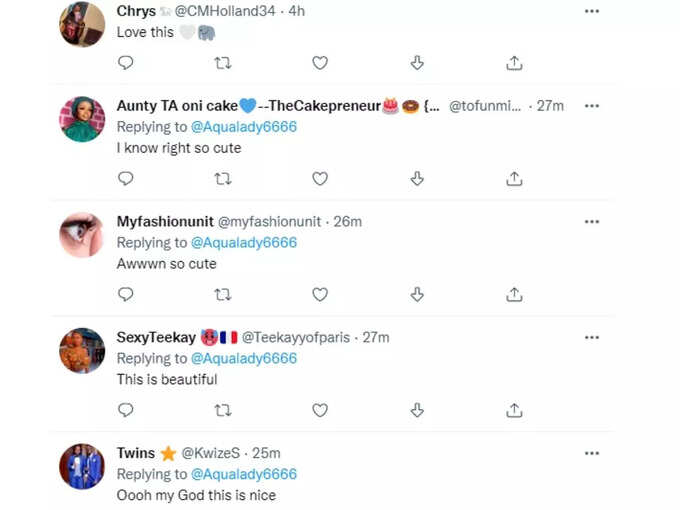Screen dimensions: 680x510
Task: Like the SexyTeekay "This is beautiful" tweet
Action: point(320,410)
